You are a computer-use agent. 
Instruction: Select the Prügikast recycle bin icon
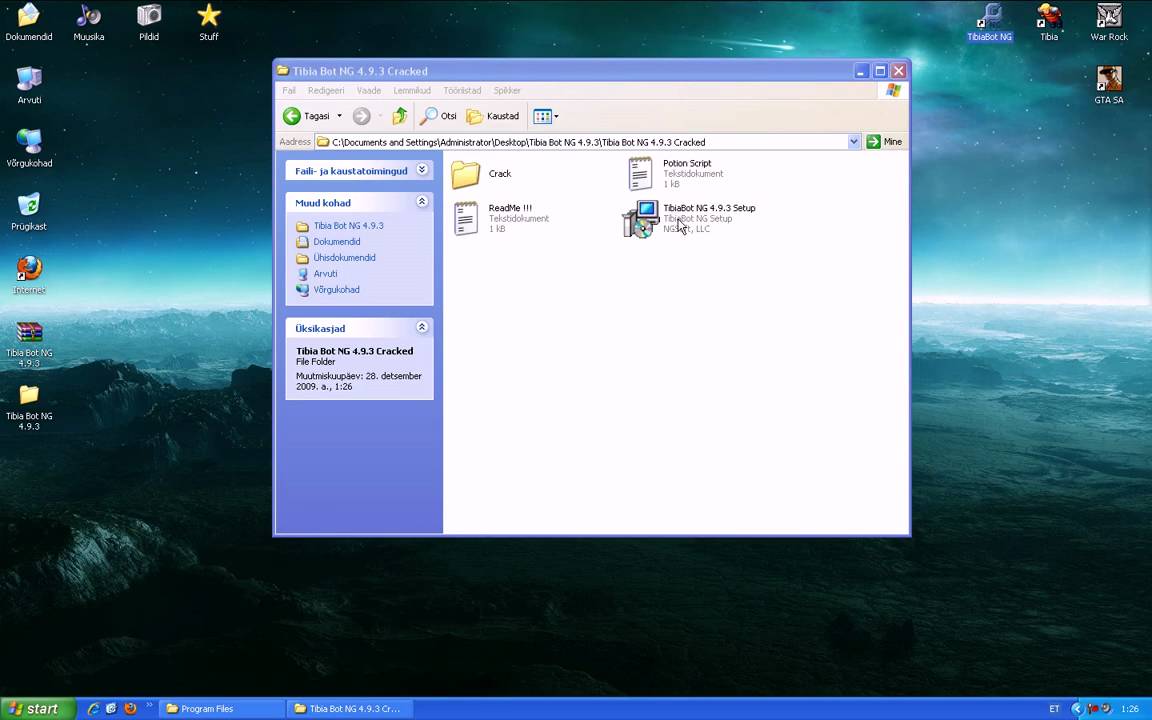29,212
